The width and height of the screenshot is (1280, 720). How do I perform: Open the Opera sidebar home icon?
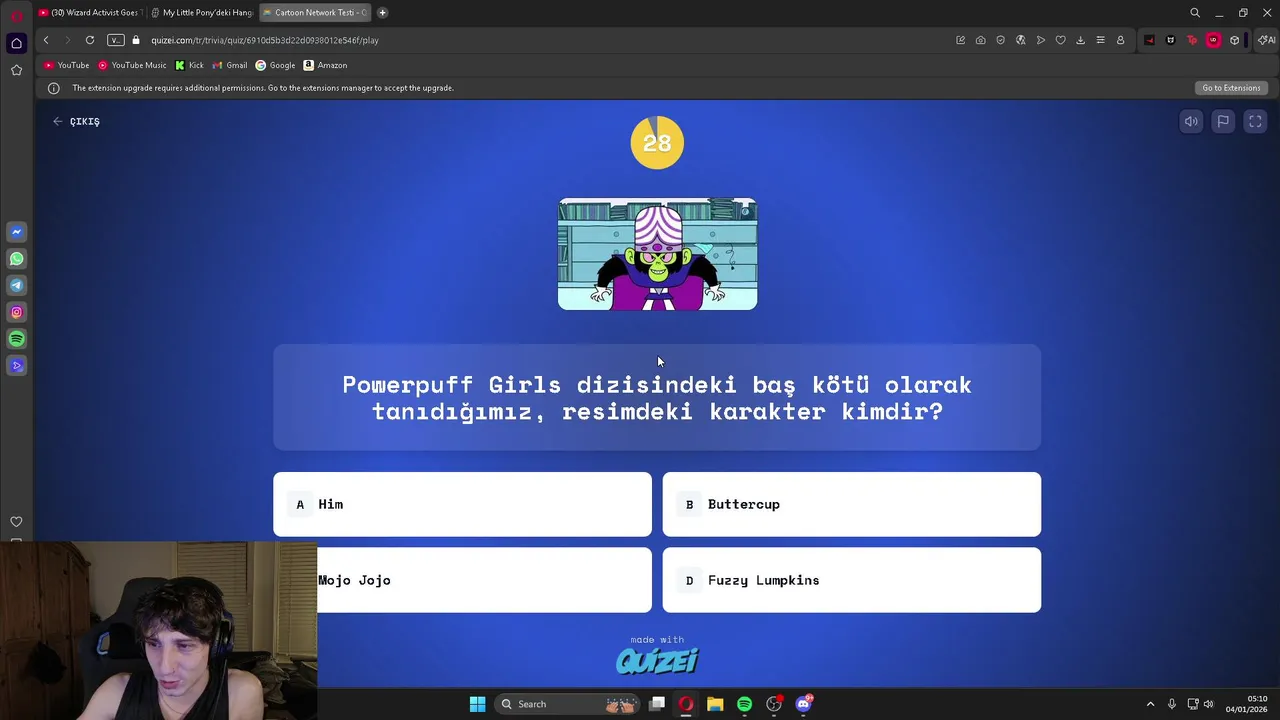[x=16, y=43]
